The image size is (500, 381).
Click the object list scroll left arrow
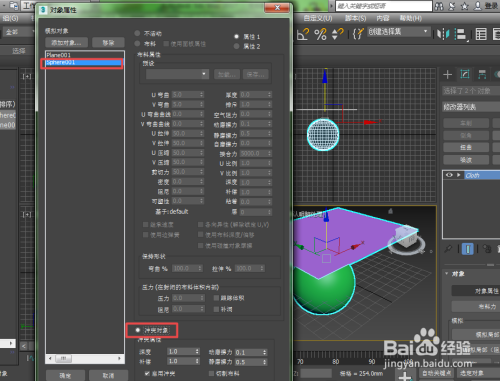pos(50,358)
